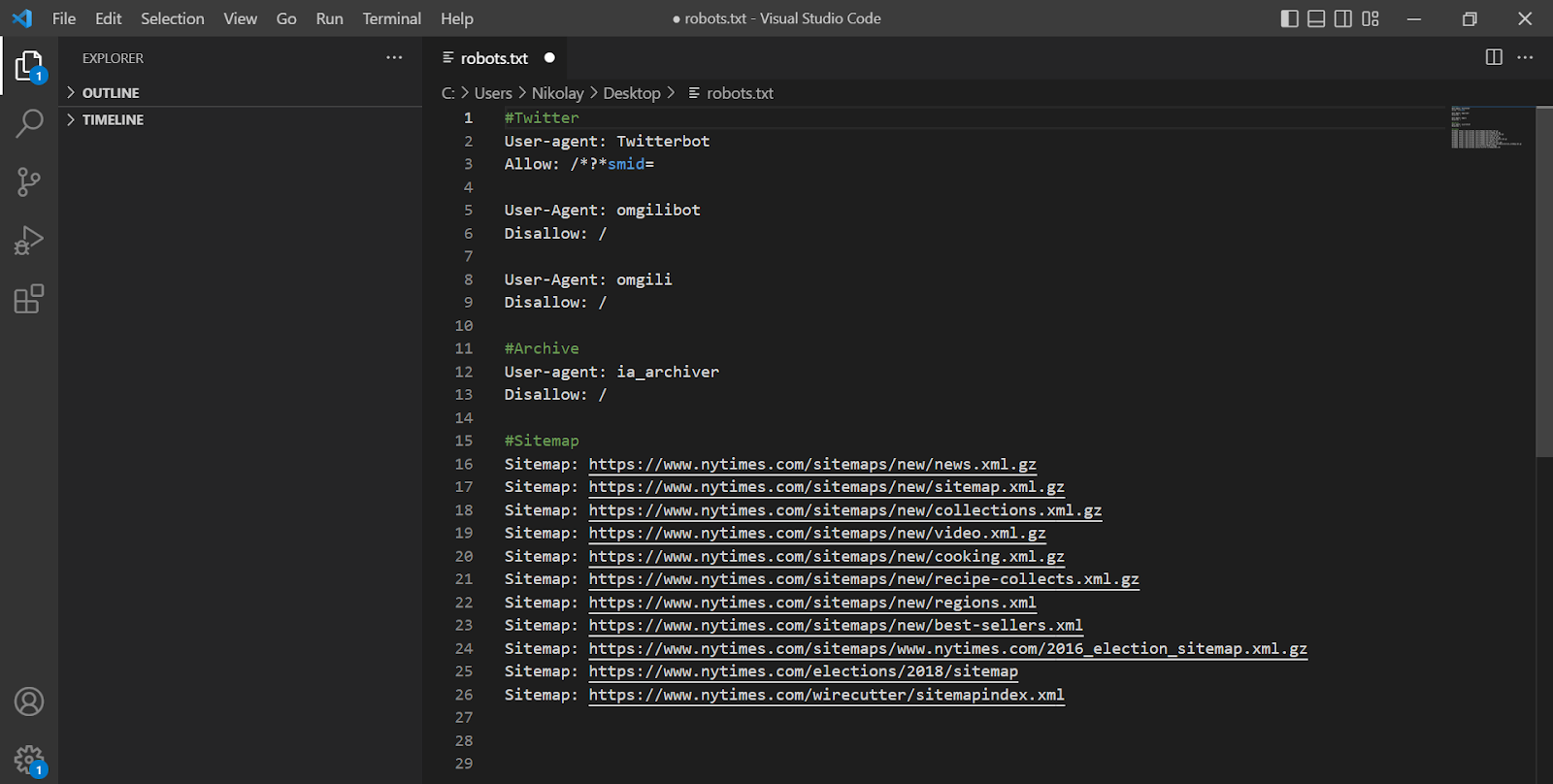Expand the OUTLINE section
The image size is (1553, 784).
(111, 93)
